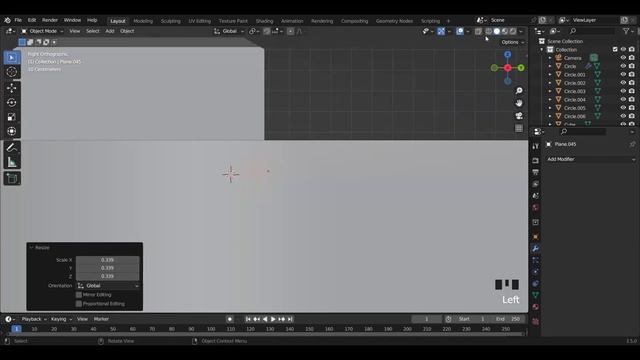Select the Move tool
The image size is (640, 360).
[12, 88]
